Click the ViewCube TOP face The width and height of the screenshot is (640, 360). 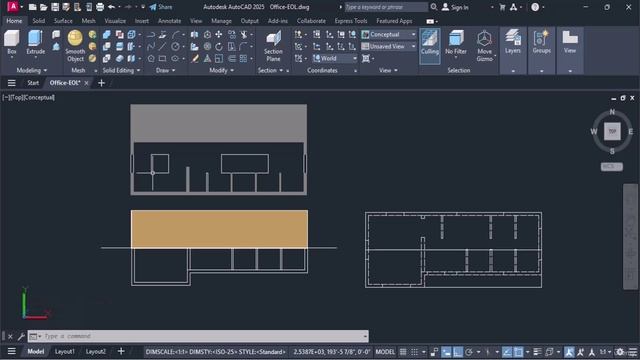[x=612, y=131]
